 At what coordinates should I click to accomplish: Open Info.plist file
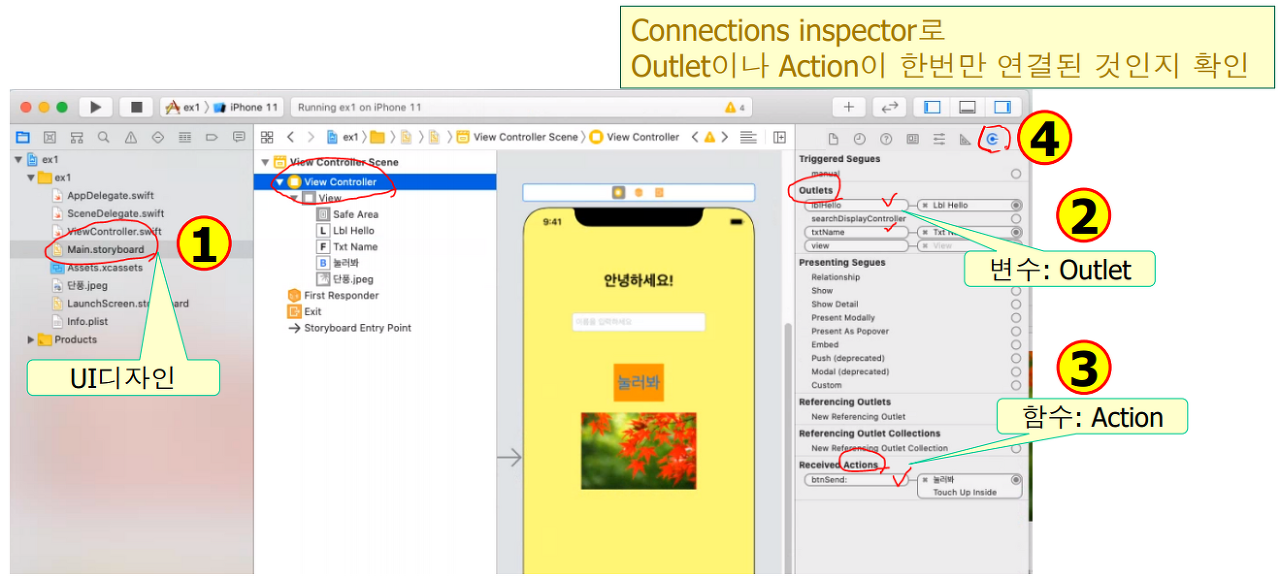point(87,321)
